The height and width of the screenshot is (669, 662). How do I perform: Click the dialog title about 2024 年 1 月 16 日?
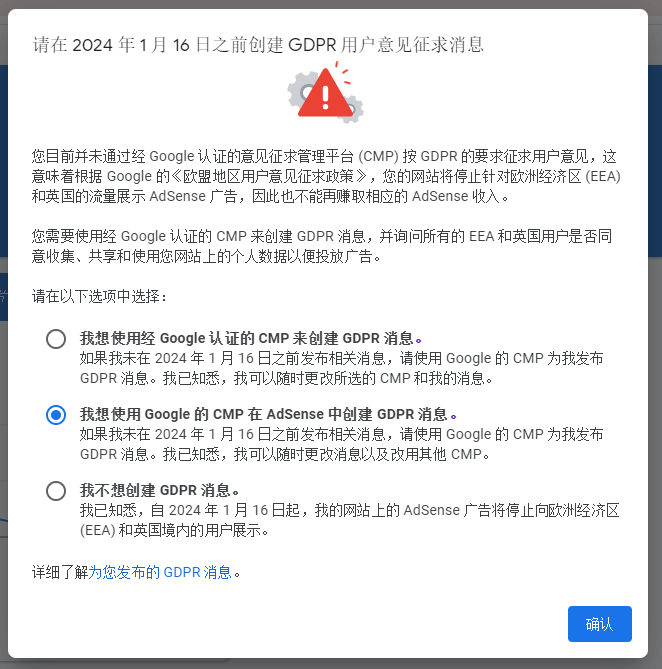click(258, 45)
